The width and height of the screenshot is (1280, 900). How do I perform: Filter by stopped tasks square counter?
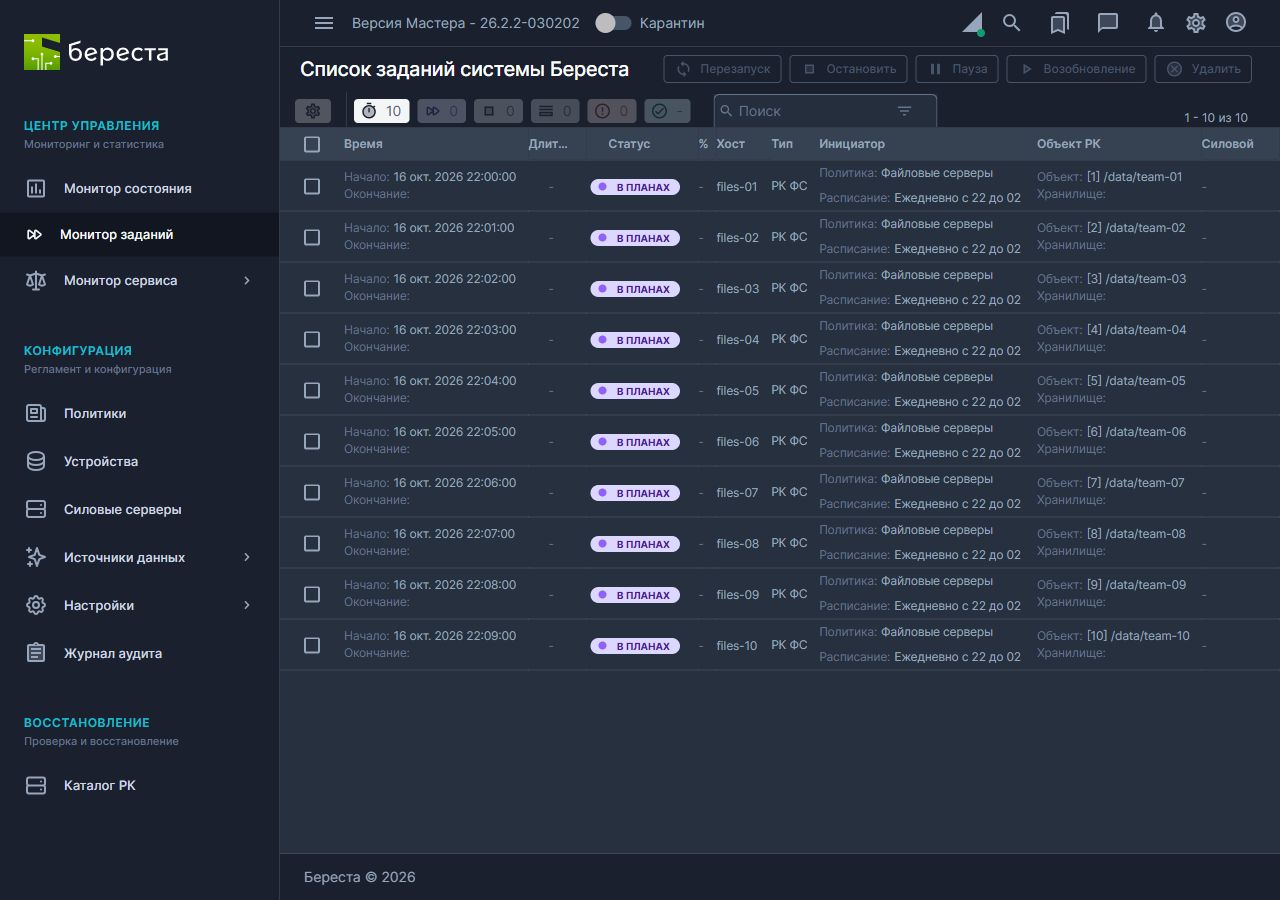click(498, 111)
